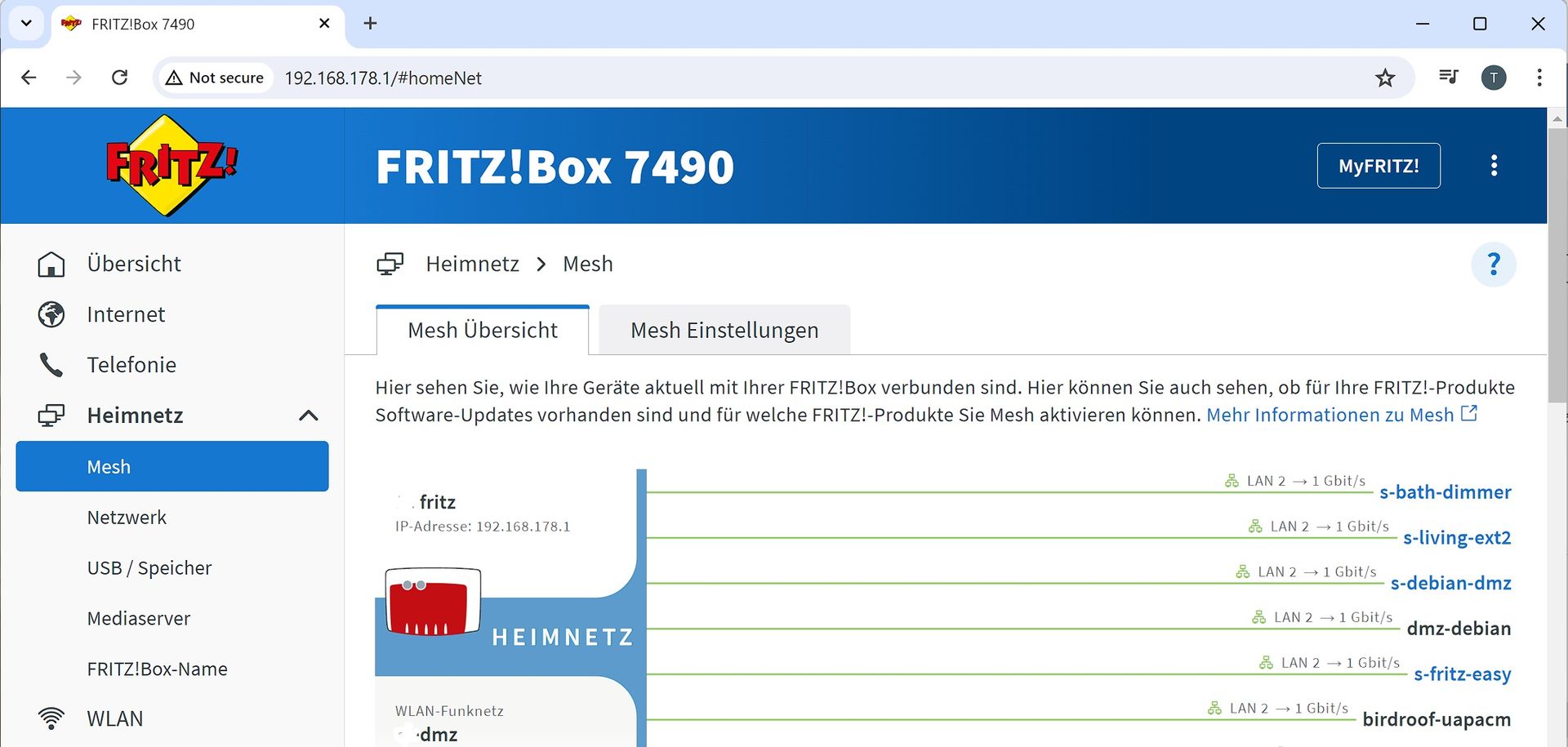1568x747 pixels.
Task: Open the three-dot menu in FRITZ!Box header
Action: coord(1494,166)
